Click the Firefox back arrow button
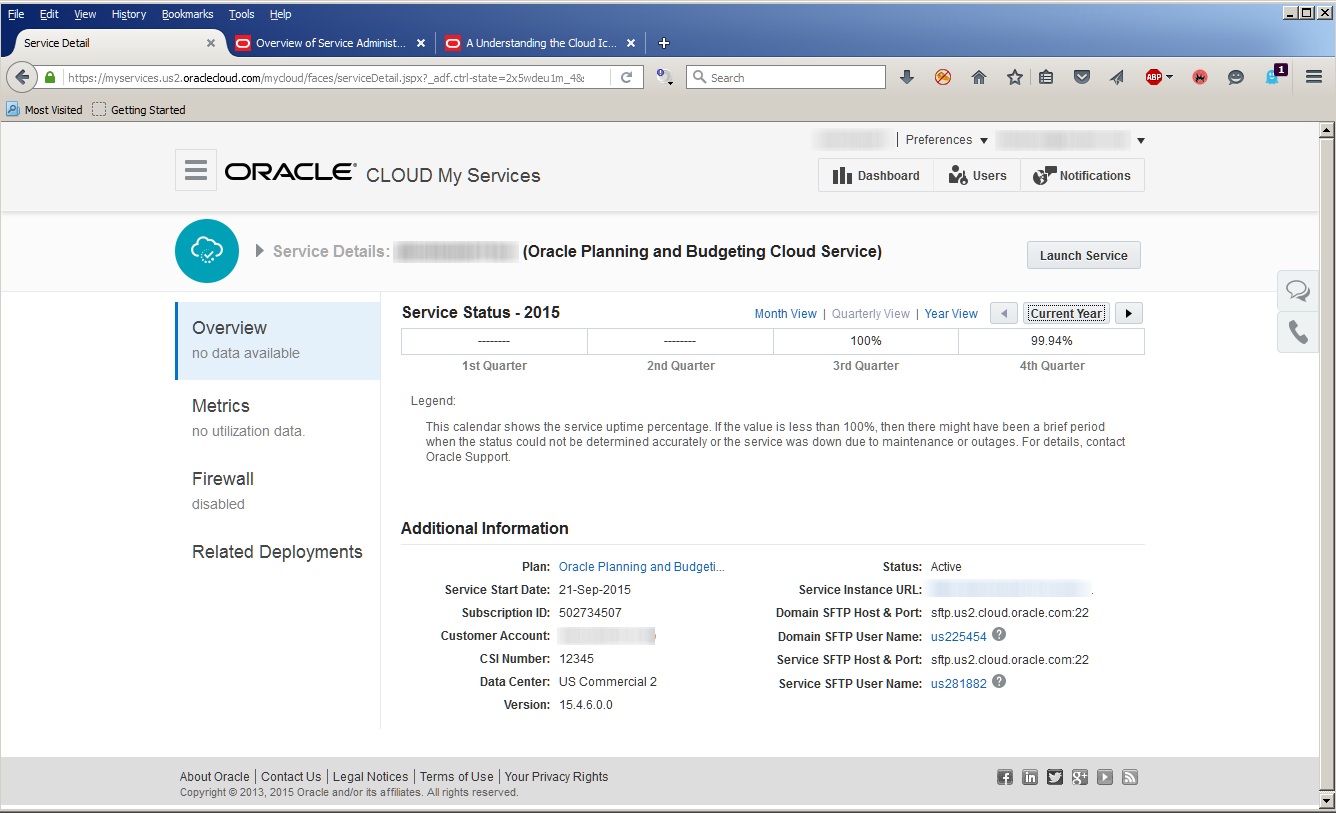Image resolution: width=1336 pixels, height=813 pixels. [23, 77]
